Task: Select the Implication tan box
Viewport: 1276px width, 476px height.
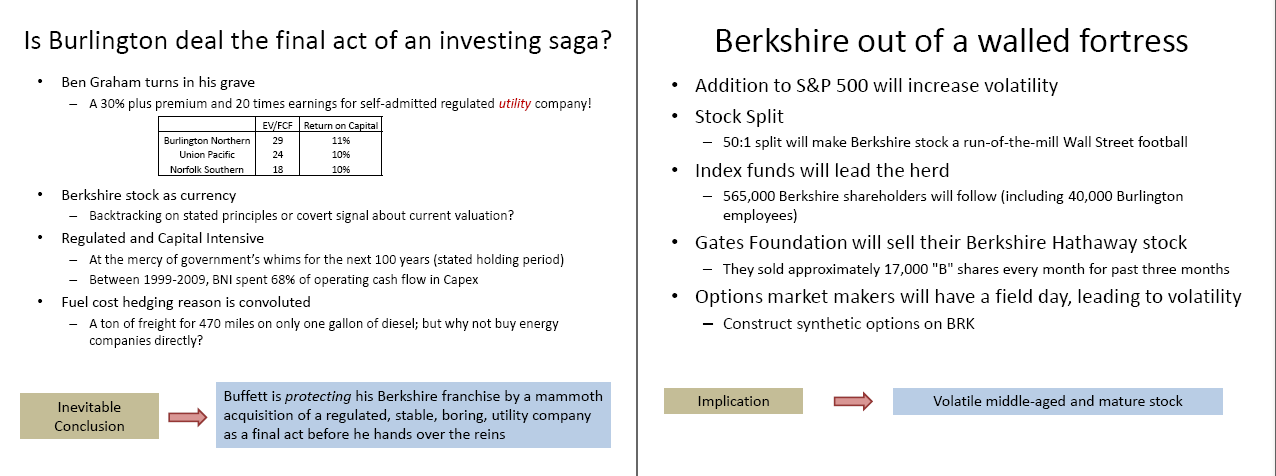Action: click(x=733, y=401)
